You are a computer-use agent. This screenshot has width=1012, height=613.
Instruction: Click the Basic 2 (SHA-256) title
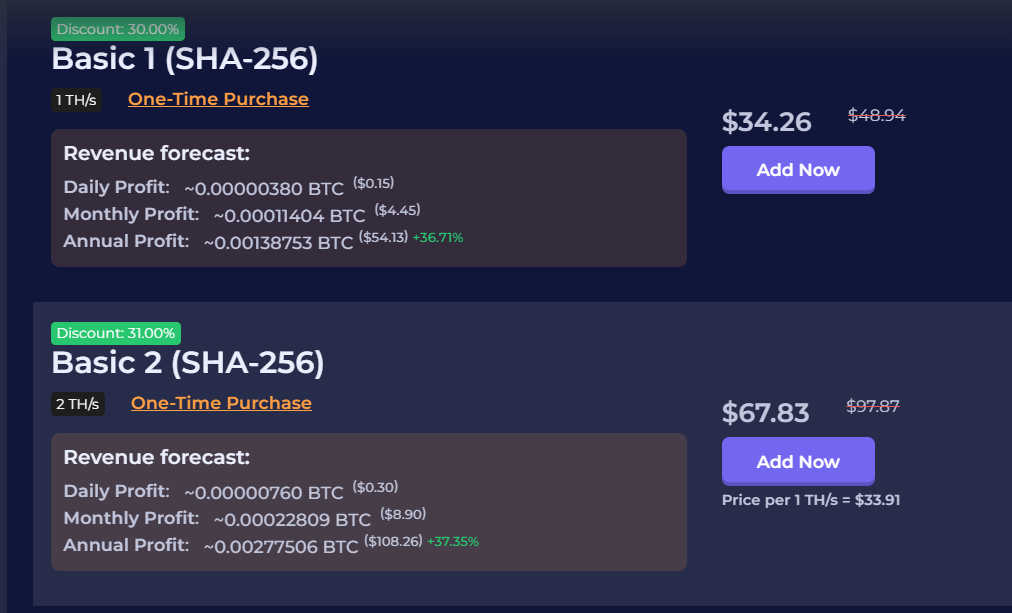(188, 363)
